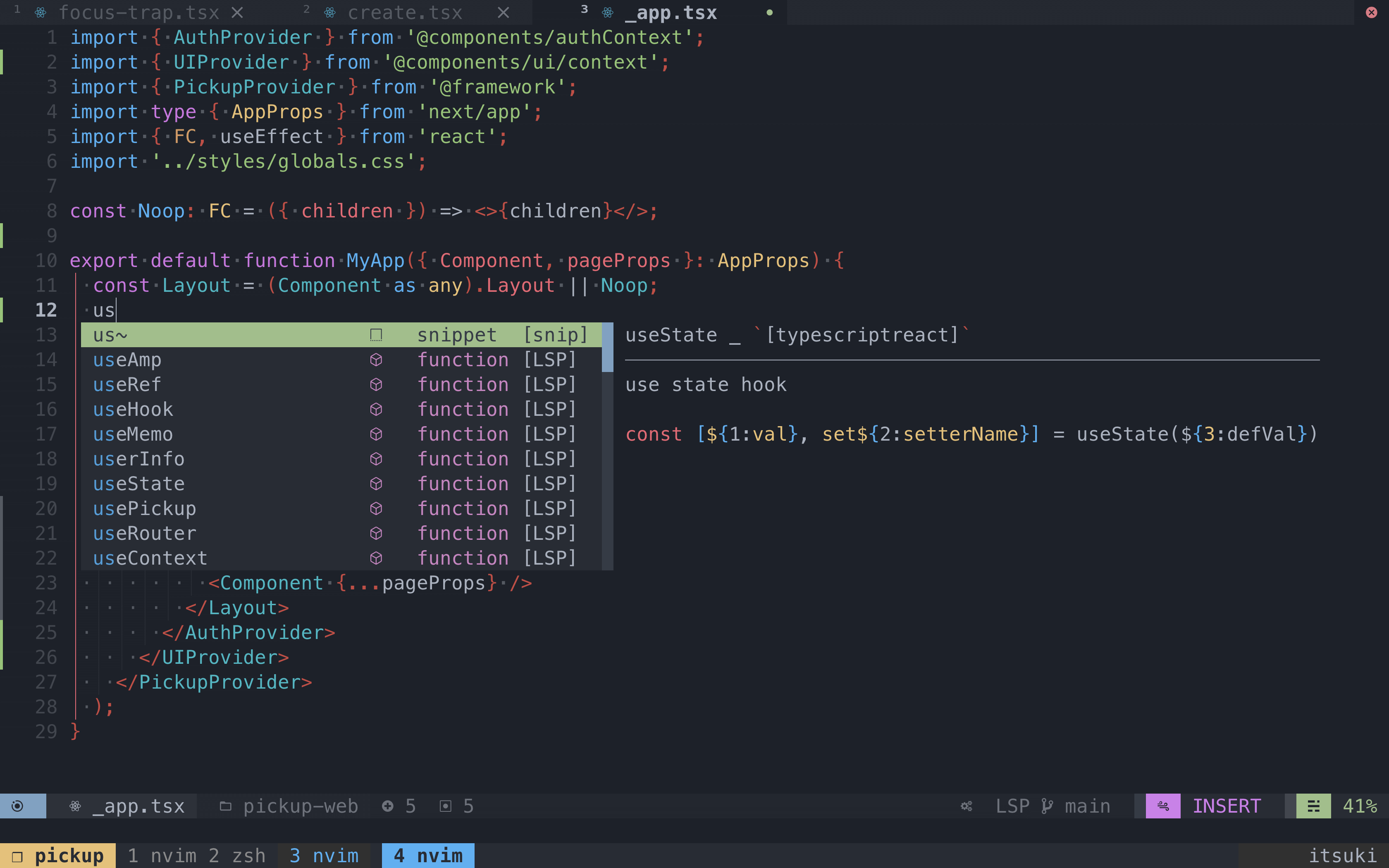Click the function cube icon for useRouter
The height and width of the screenshot is (868, 1389).
point(376,533)
